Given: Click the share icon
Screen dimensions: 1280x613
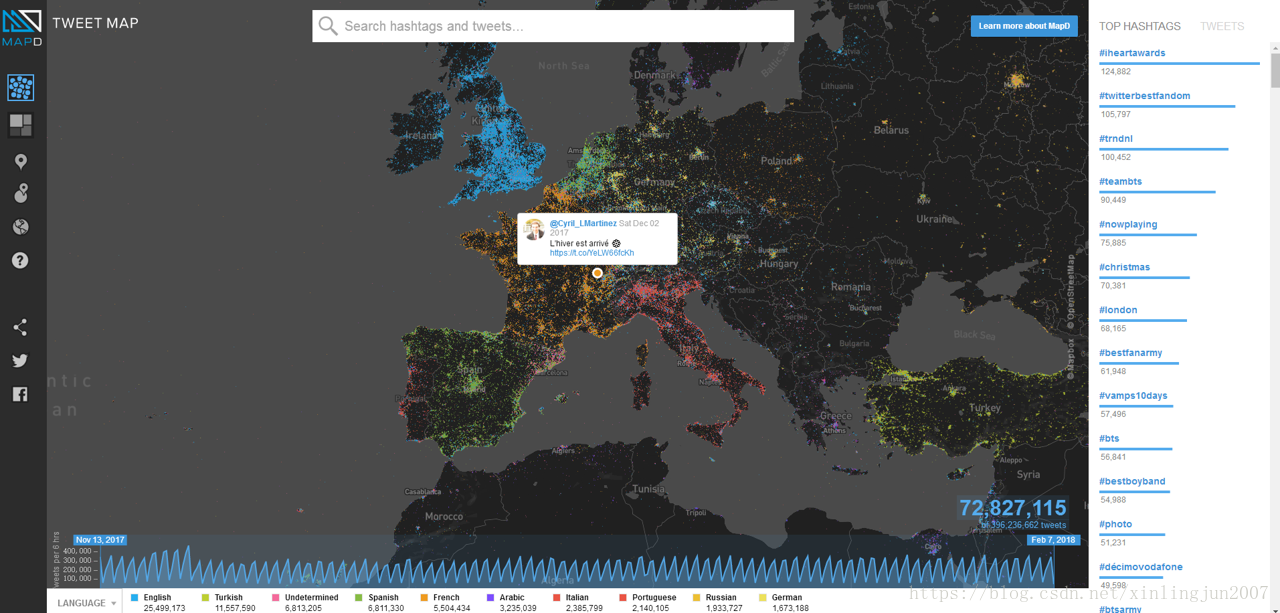Looking at the screenshot, I should tap(20, 327).
